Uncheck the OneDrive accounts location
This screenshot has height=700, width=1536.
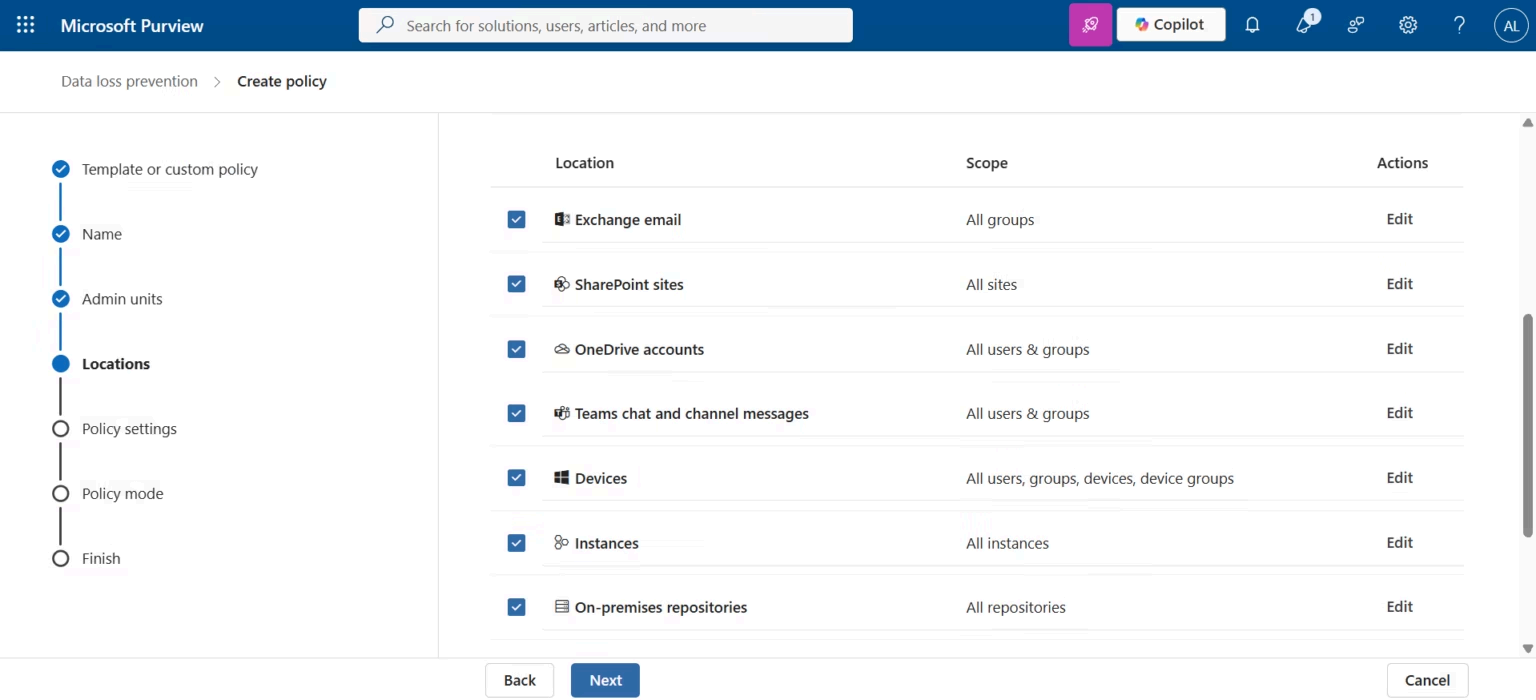click(x=516, y=349)
